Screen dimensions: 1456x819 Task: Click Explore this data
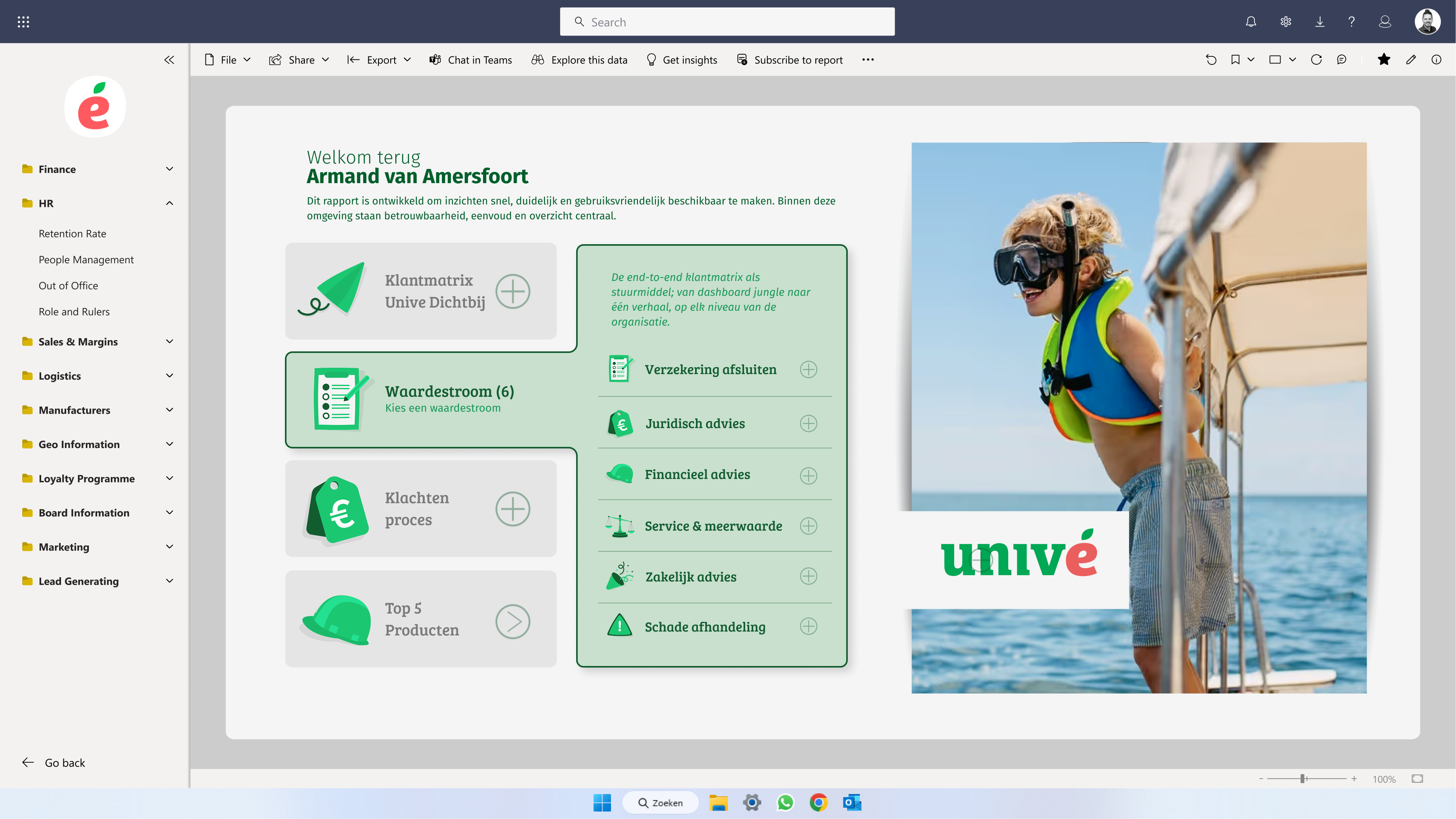579,59
